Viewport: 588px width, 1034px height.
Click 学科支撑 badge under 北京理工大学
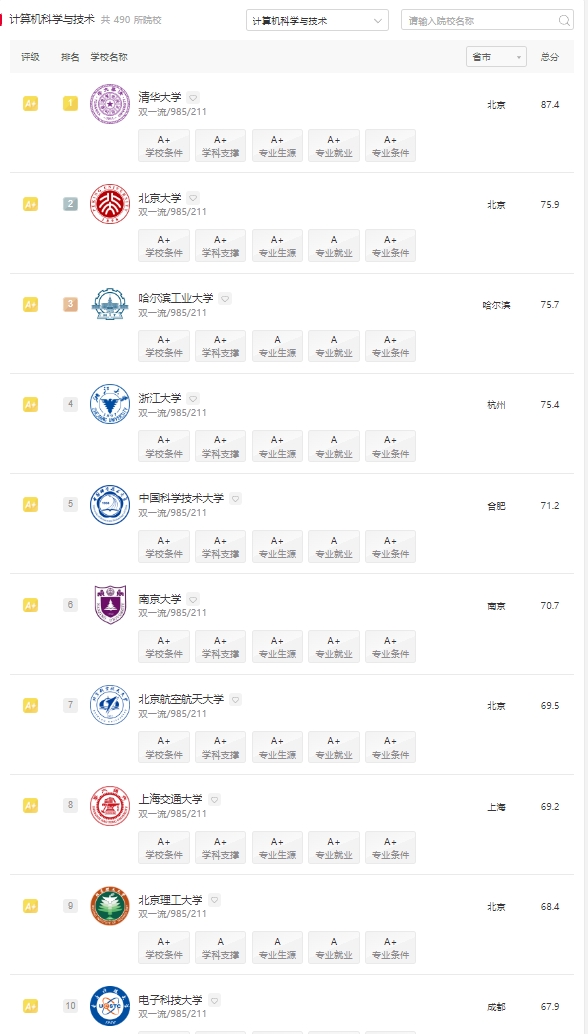pos(221,948)
